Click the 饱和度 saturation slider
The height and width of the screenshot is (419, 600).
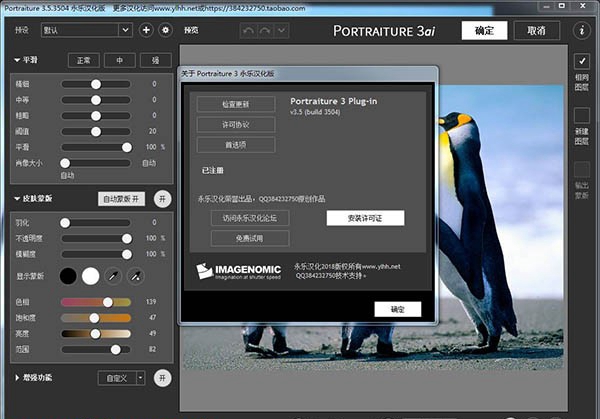(96, 318)
